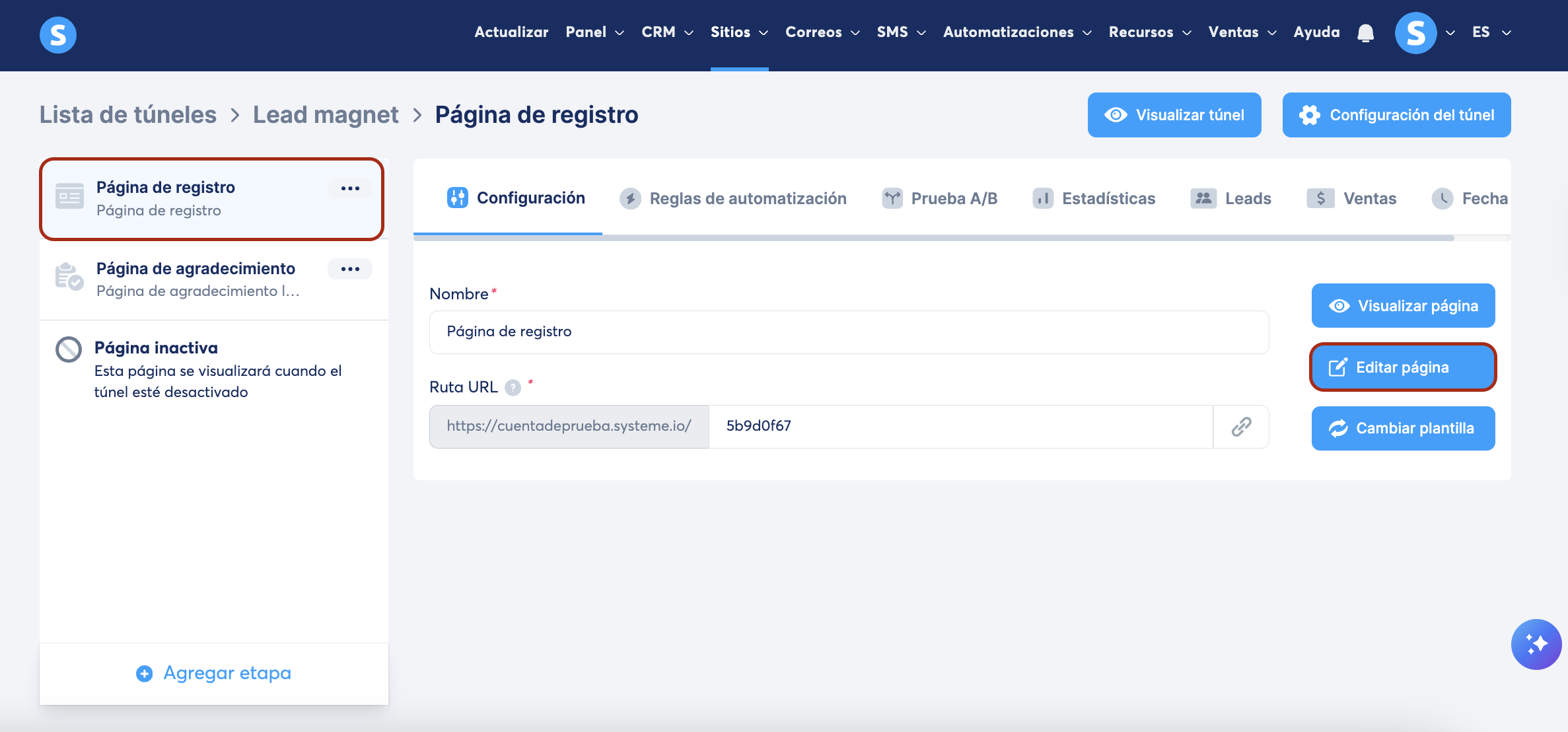The width and height of the screenshot is (1568, 732).
Task: Click the Nombre input field
Action: click(x=849, y=332)
